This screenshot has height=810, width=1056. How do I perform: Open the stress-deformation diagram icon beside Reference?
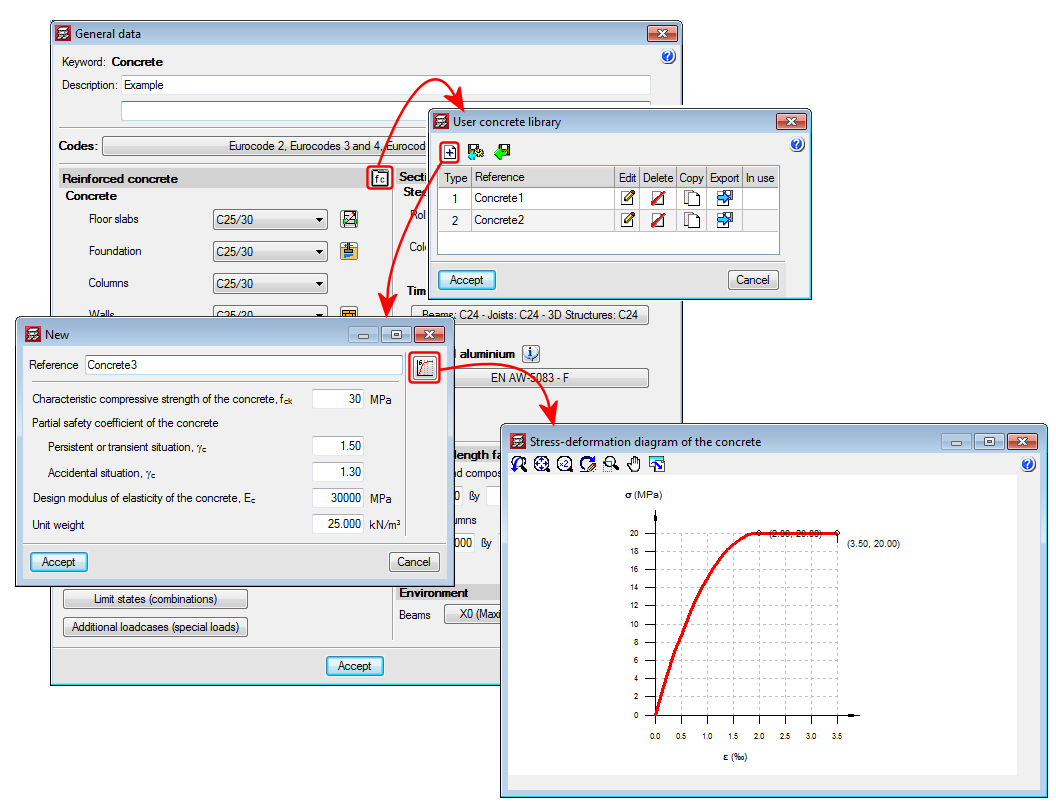[x=427, y=368]
